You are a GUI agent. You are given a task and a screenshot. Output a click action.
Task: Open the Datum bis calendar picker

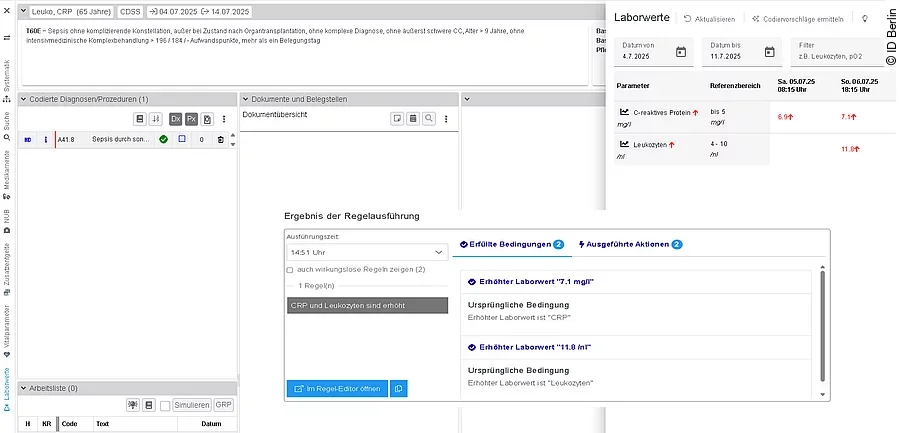point(769,52)
